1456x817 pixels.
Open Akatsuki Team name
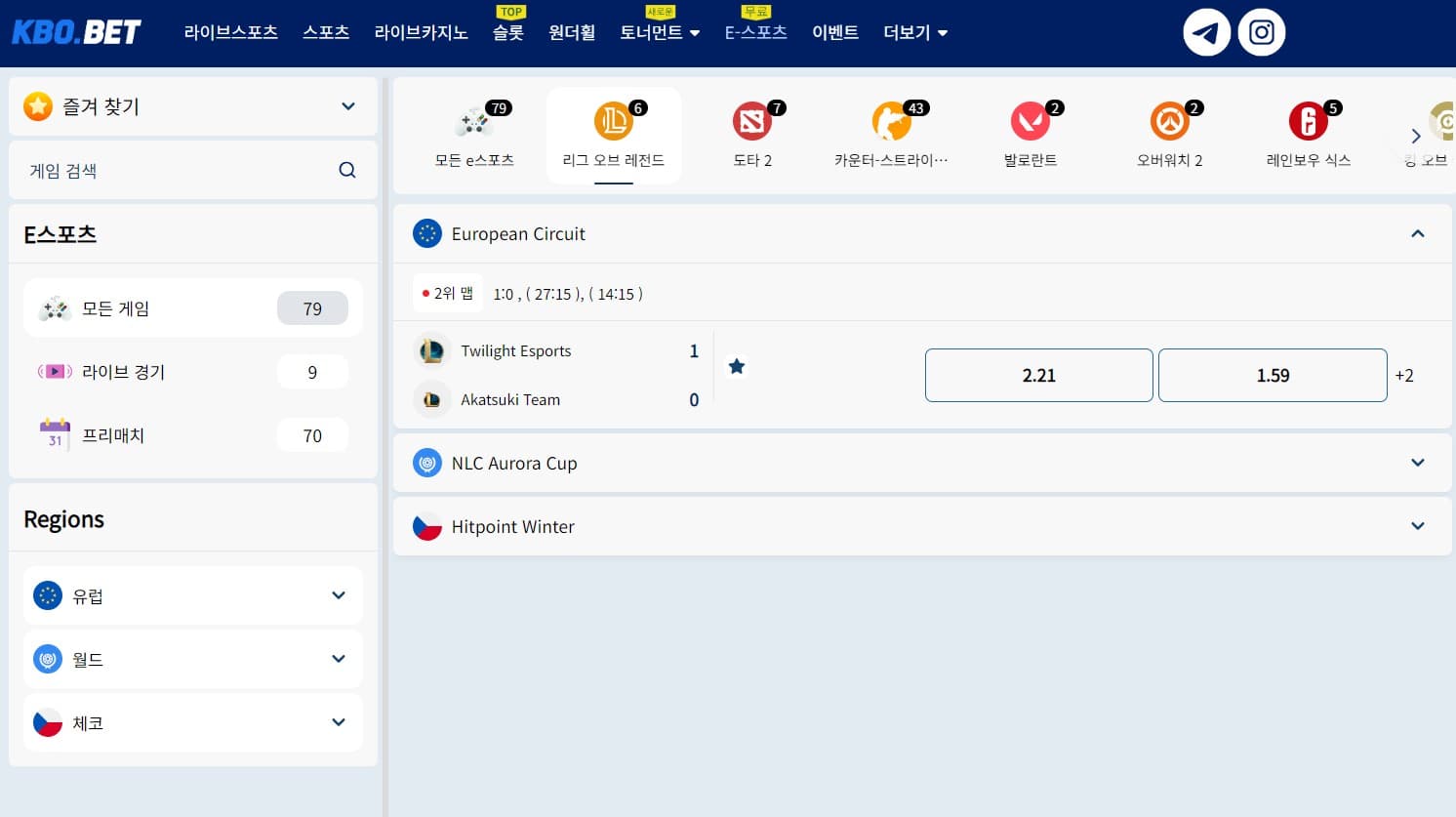[x=510, y=399]
